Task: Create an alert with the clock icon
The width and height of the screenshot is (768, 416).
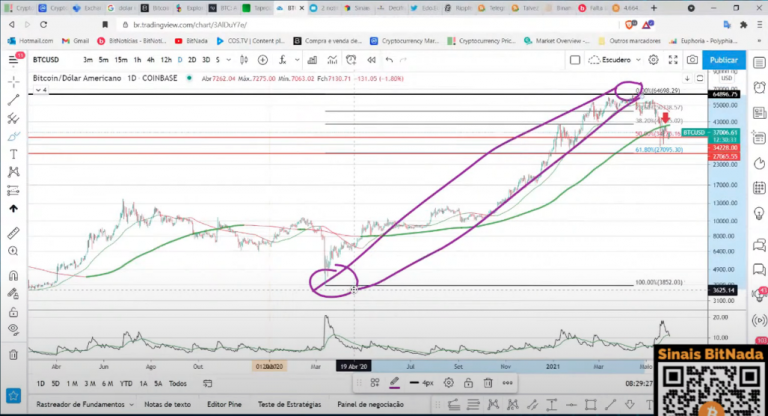Action: pos(351,60)
